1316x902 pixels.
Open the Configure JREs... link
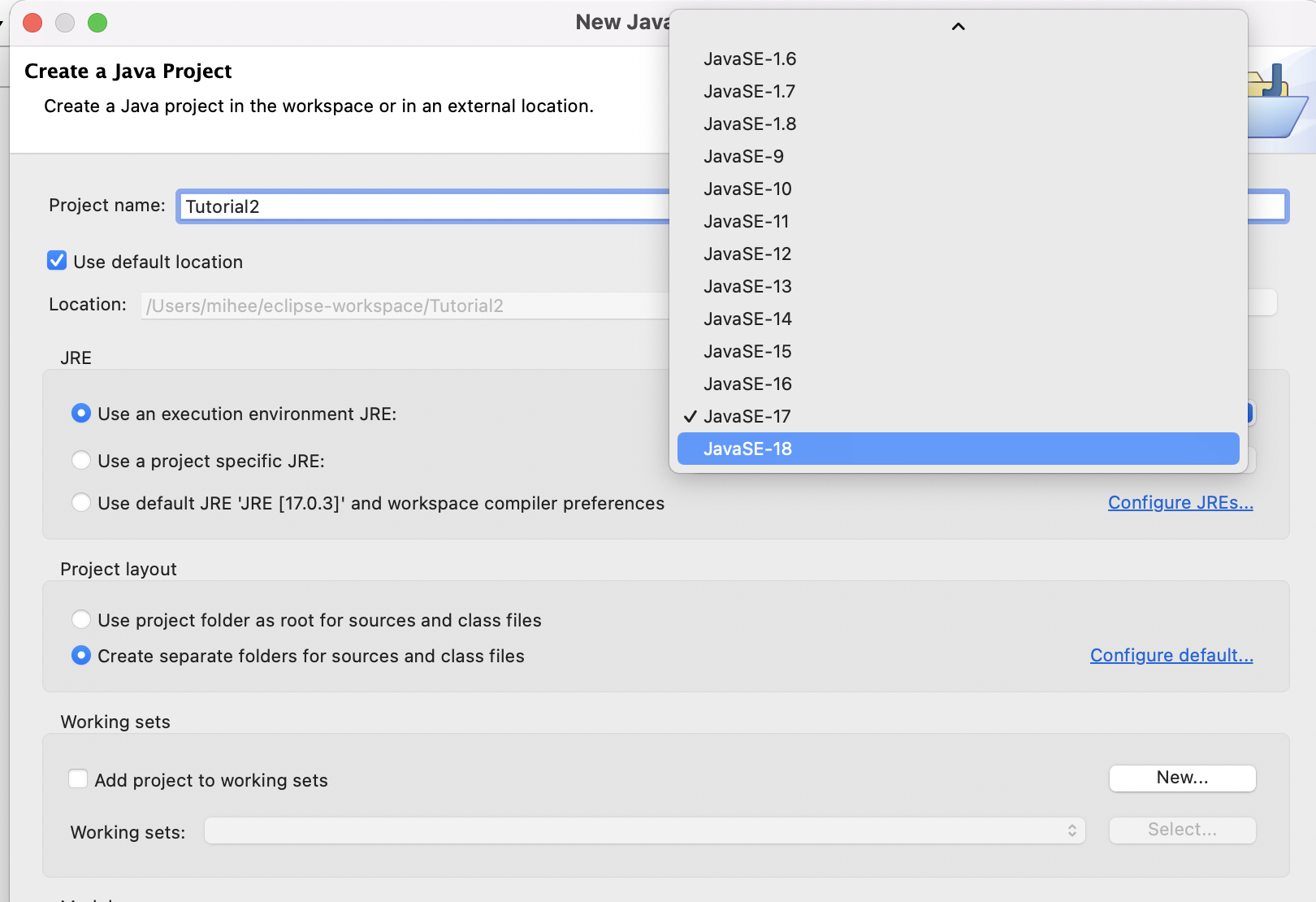(x=1180, y=503)
